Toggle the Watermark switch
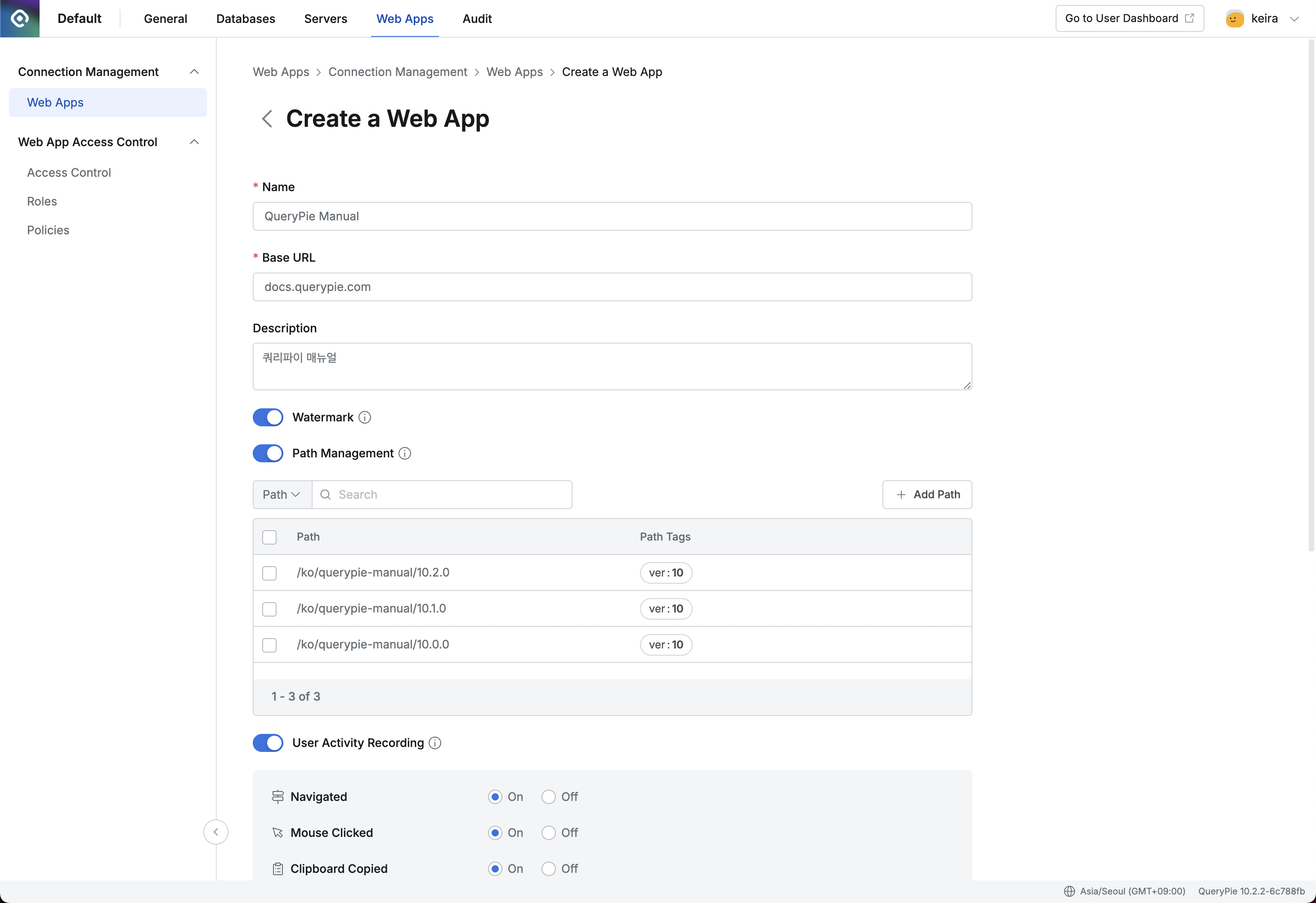 click(x=268, y=417)
